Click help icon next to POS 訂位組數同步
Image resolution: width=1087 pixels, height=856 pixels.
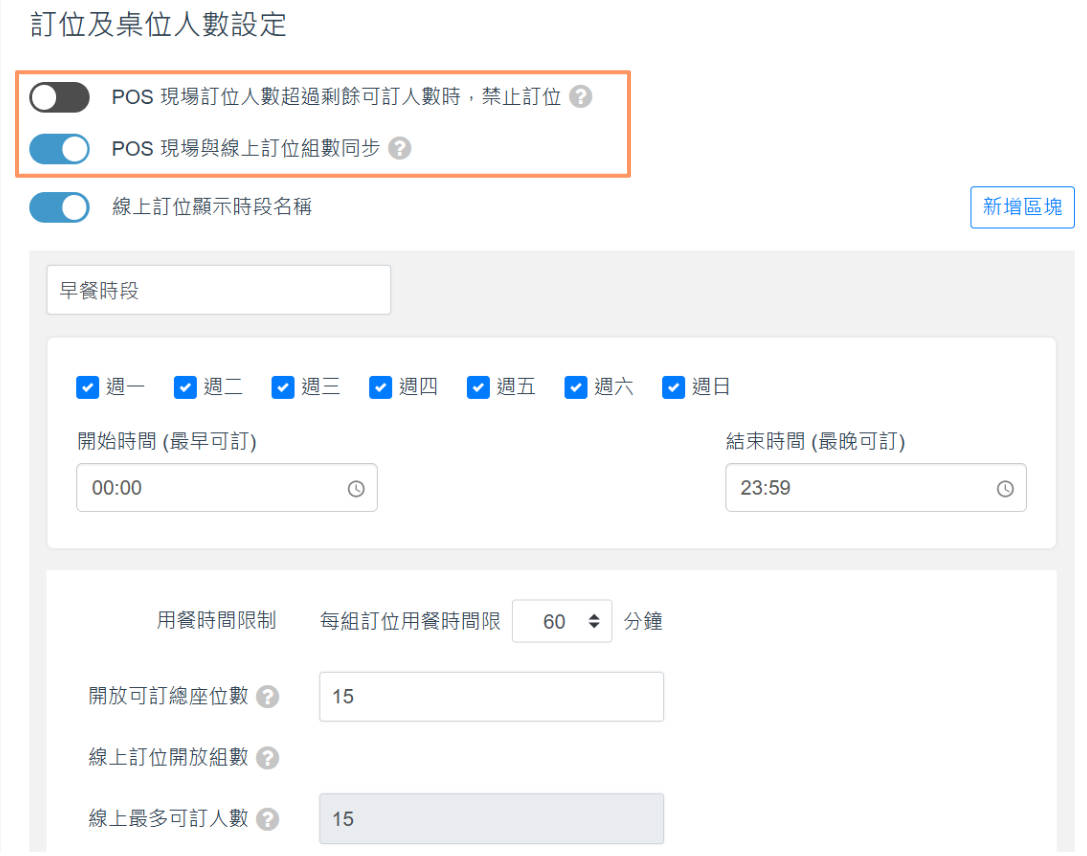pyautogui.click(x=400, y=149)
